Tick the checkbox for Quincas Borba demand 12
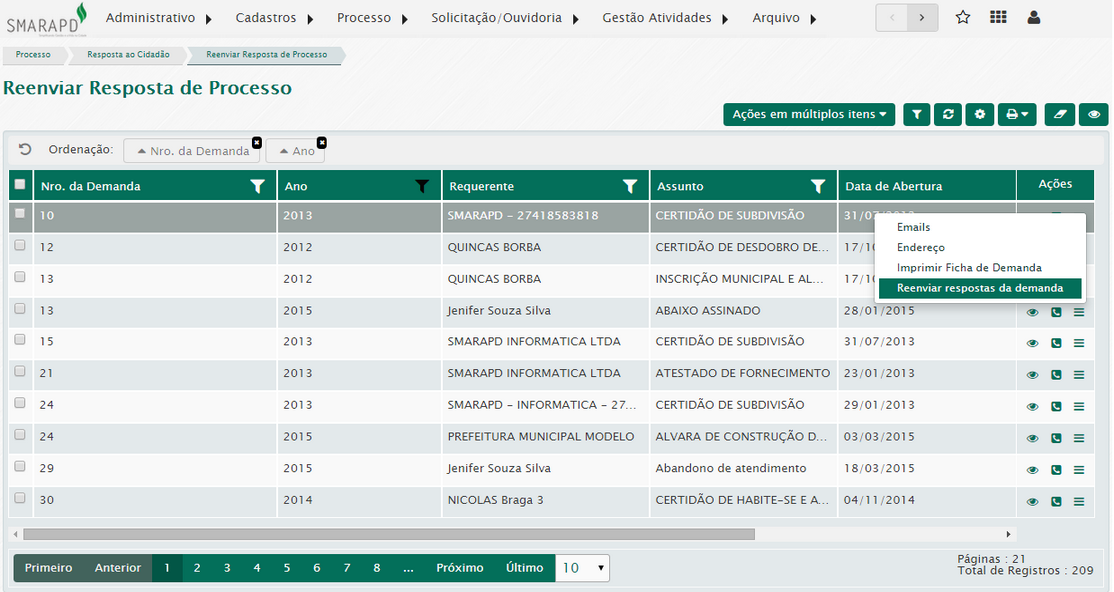The height and width of the screenshot is (592, 1114). click(19, 246)
